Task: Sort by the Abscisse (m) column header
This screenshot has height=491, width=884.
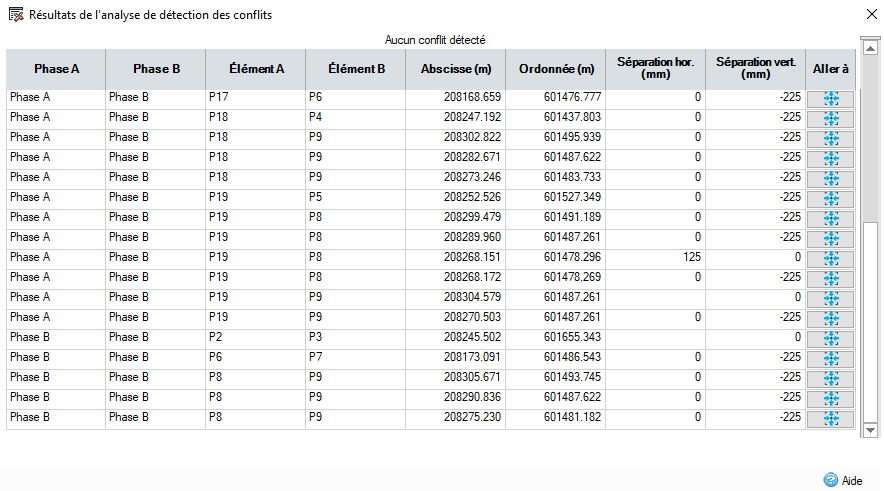Action: (456, 69)
